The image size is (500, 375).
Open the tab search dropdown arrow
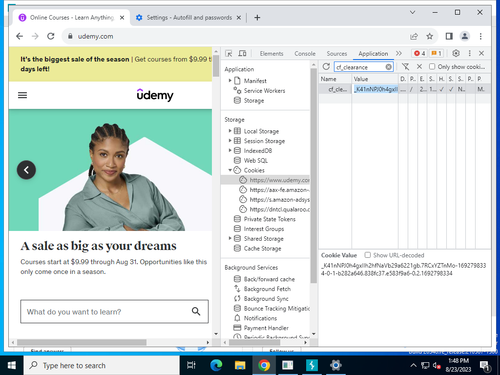(x=412, y=12)
